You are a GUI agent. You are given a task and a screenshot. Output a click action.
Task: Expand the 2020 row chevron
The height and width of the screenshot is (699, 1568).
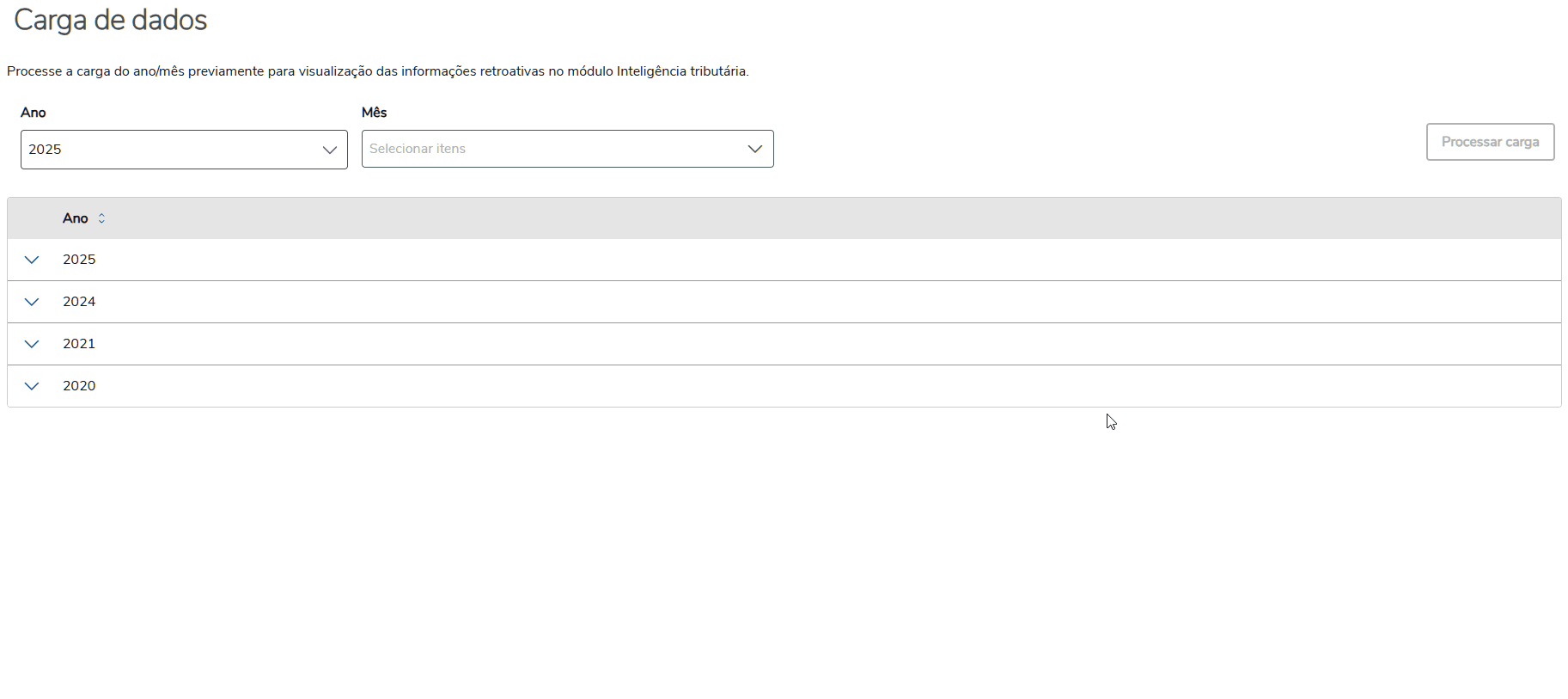point(32,386)
